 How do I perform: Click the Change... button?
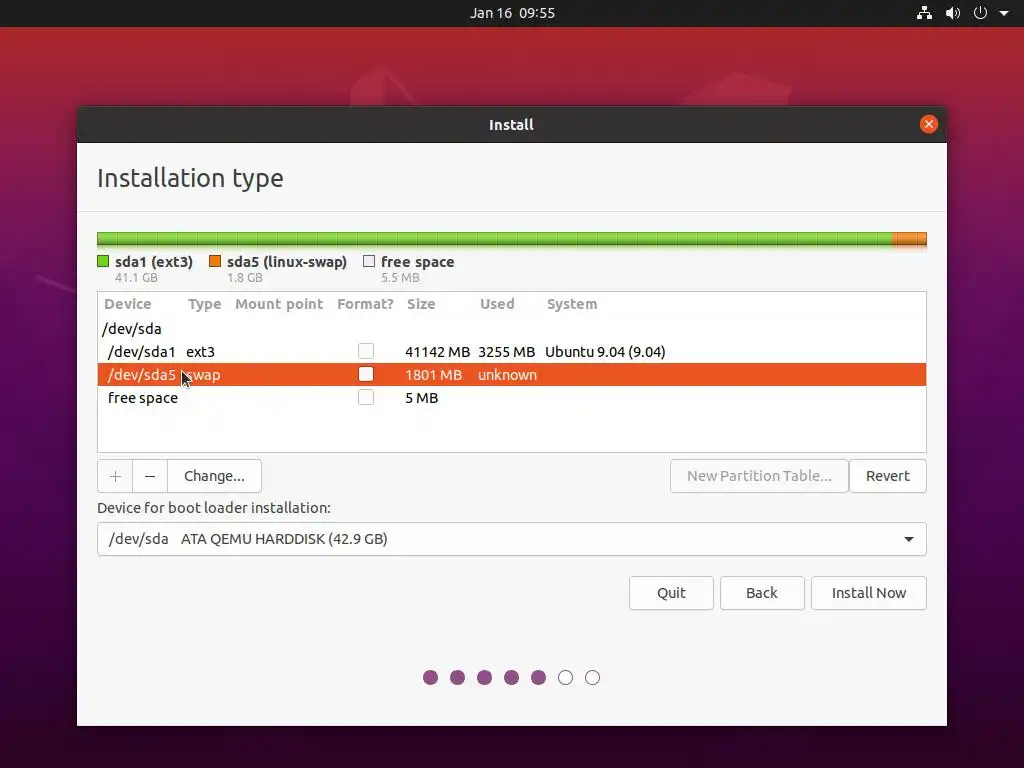[x=214, y=476]
